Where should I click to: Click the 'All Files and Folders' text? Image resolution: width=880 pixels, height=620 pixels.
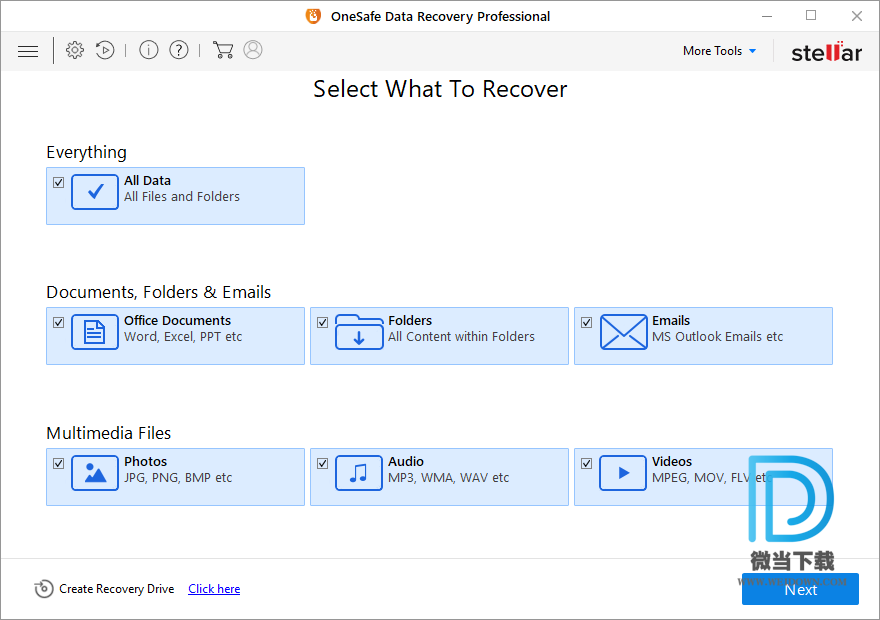coord(182,197)
